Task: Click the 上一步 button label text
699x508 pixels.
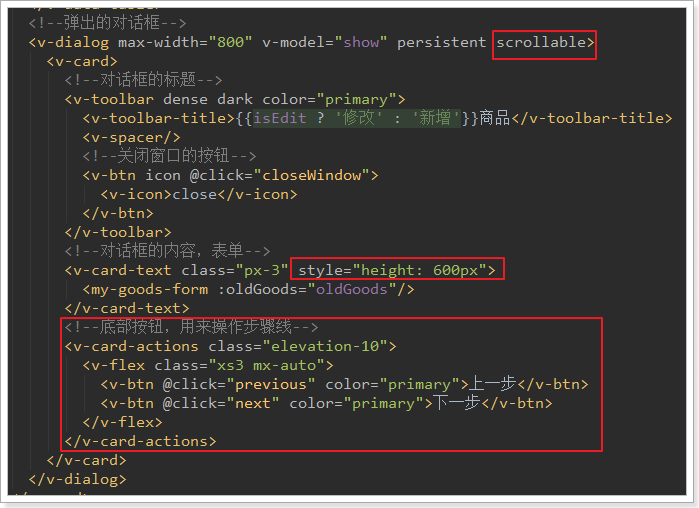Action: pyautogui.click(x=492, y=384)
